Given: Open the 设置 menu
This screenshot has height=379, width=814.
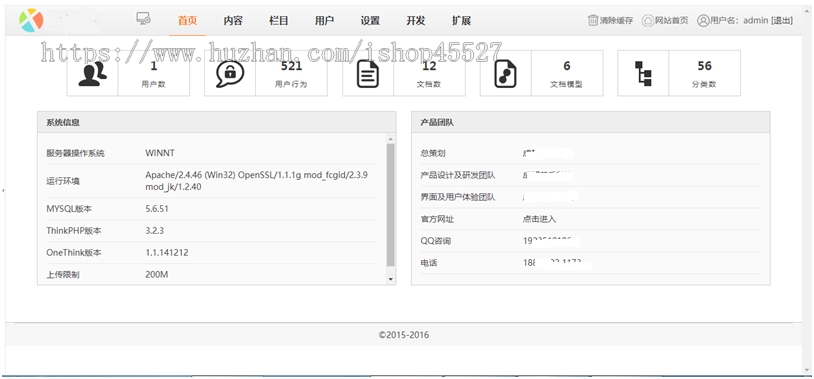Looking at the screenshot, I should tap(370, 21).
